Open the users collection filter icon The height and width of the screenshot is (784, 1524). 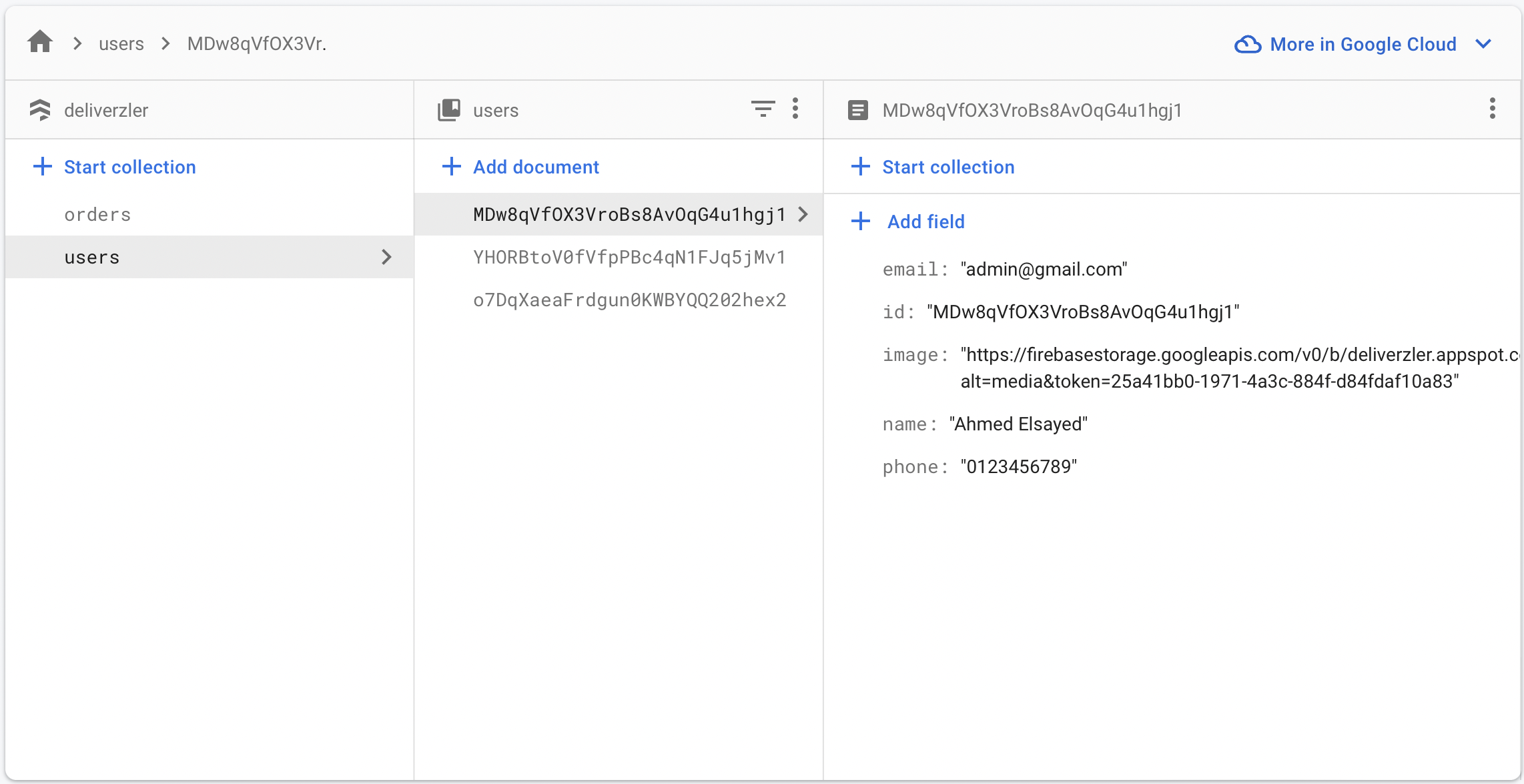coord(763,109)
